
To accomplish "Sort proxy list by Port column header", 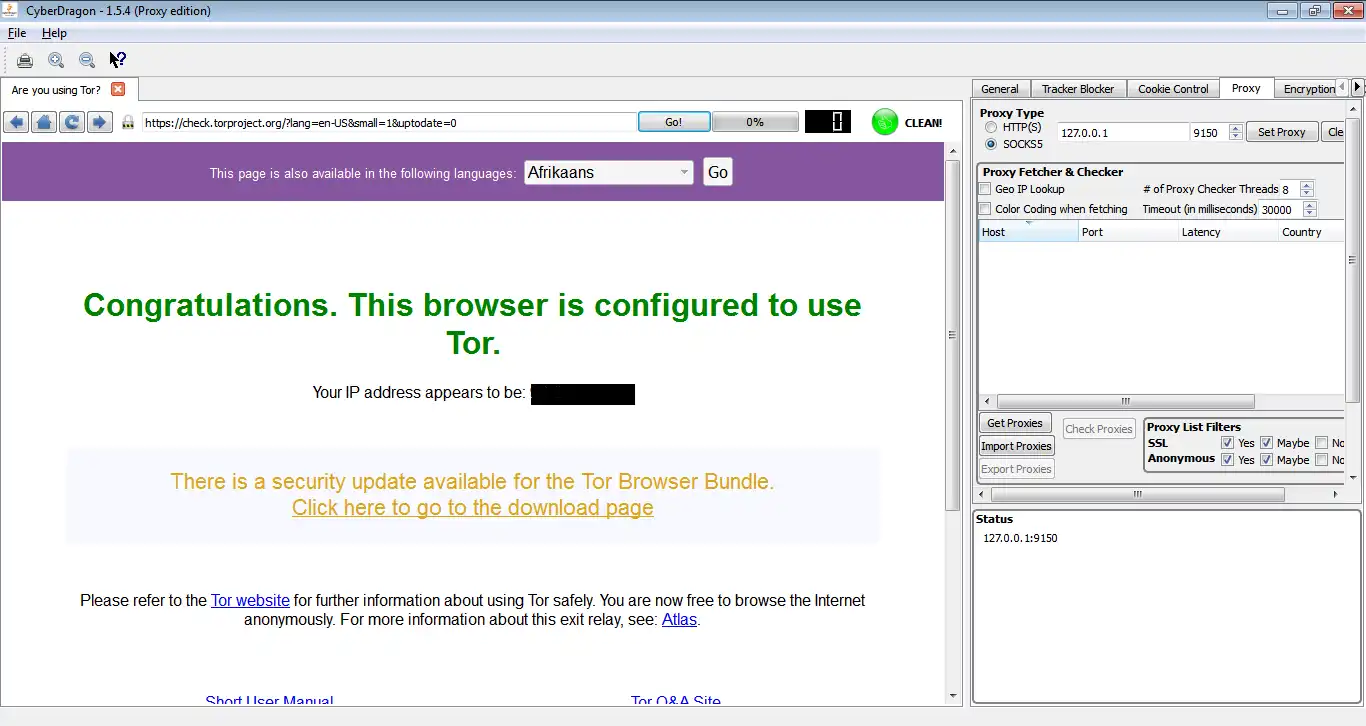I will coord(1128,232).
